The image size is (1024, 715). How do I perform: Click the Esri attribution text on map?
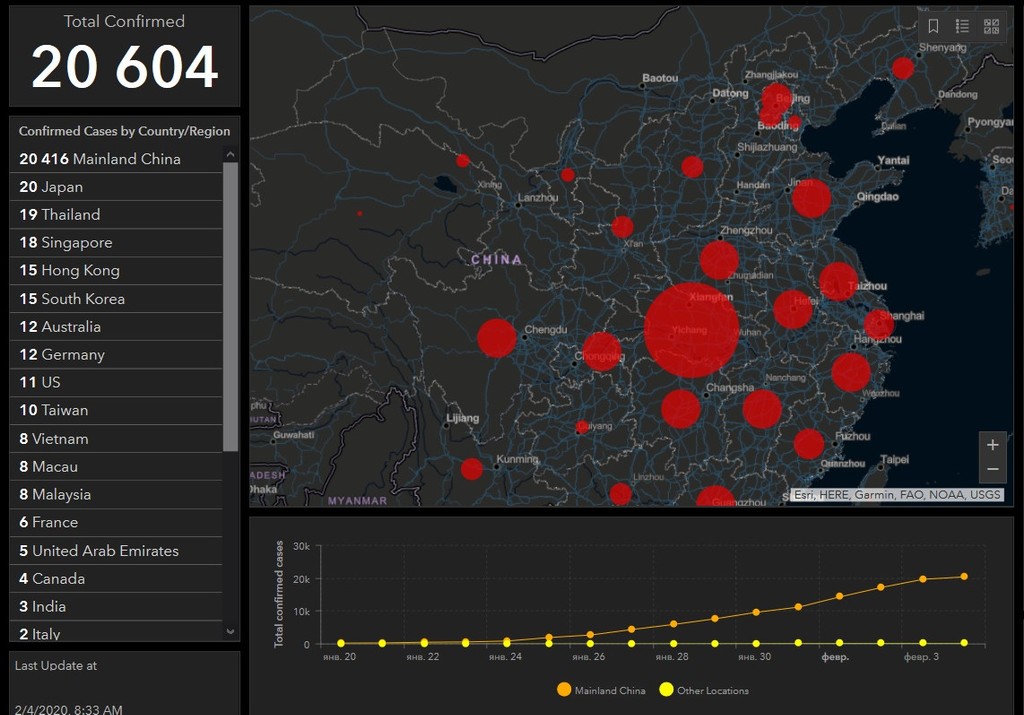click(897, 494)
